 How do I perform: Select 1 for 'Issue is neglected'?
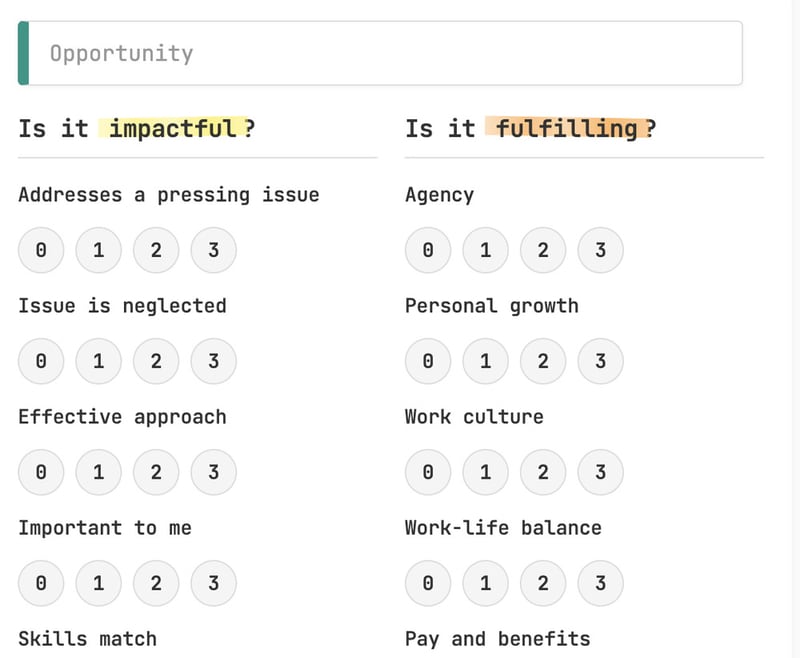click(98, 362)
